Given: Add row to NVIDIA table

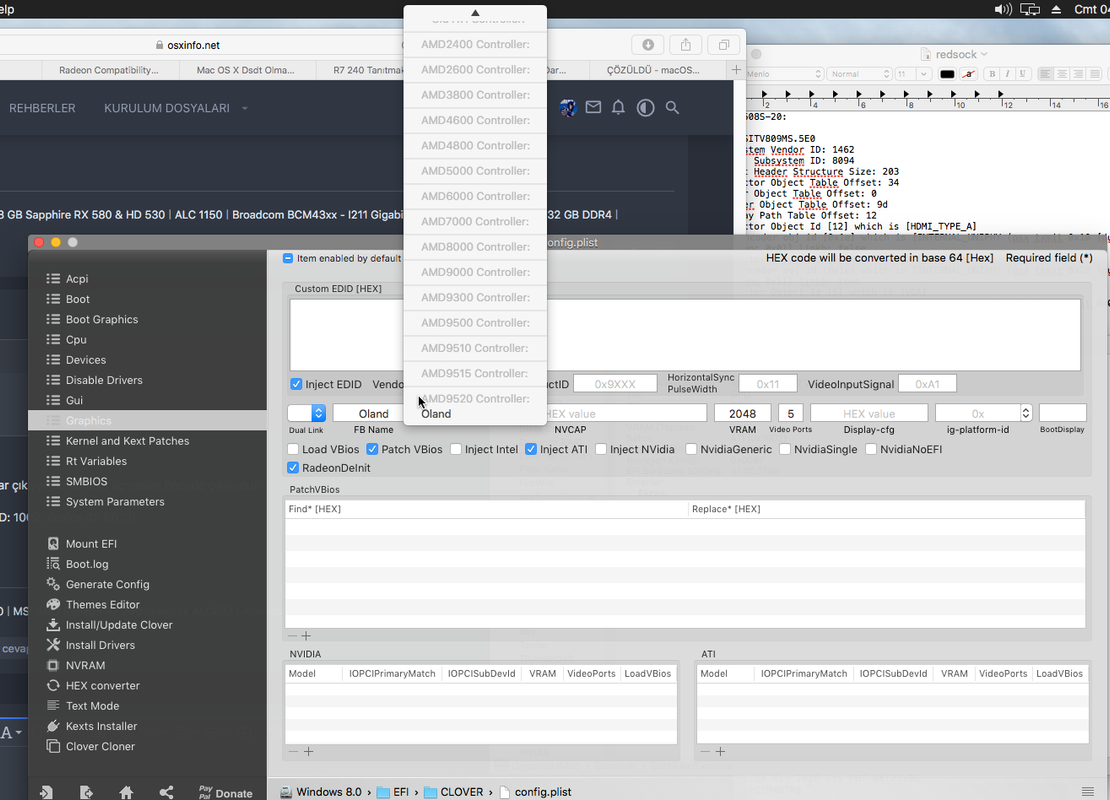Looking at the screenshot, I should coord(309,752).
